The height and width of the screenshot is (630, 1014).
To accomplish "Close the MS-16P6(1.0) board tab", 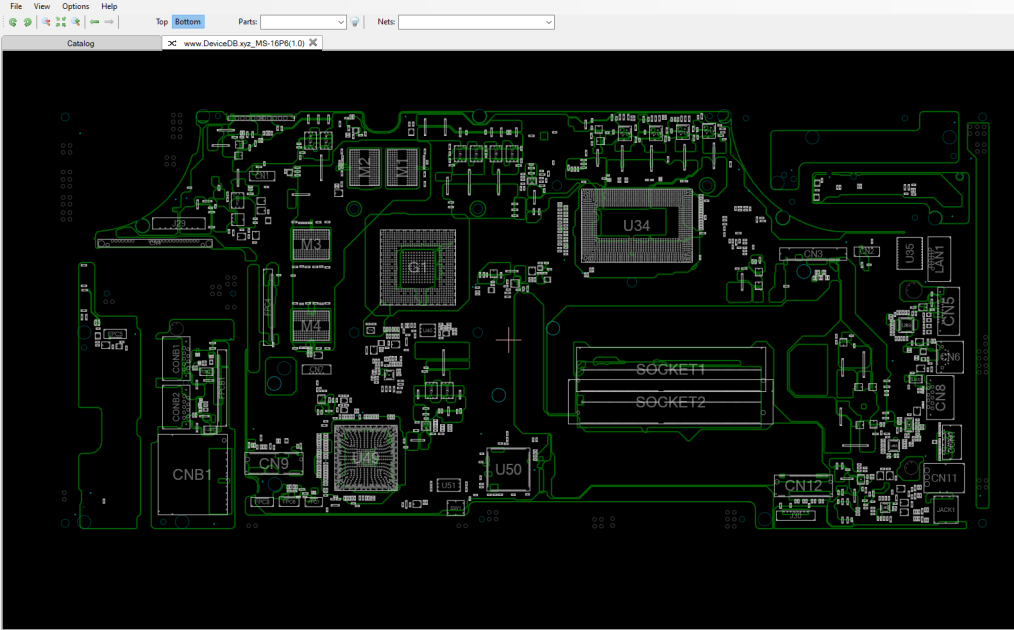I will pos(313,43).
